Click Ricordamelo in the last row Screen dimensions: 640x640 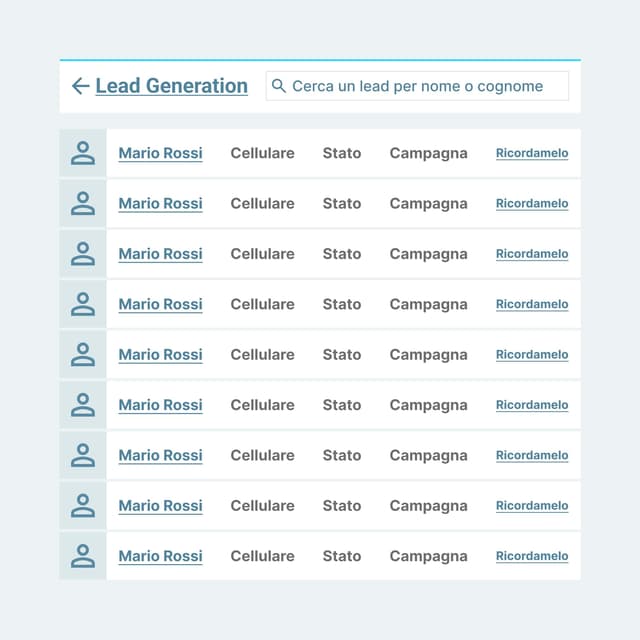click(532, 556)
